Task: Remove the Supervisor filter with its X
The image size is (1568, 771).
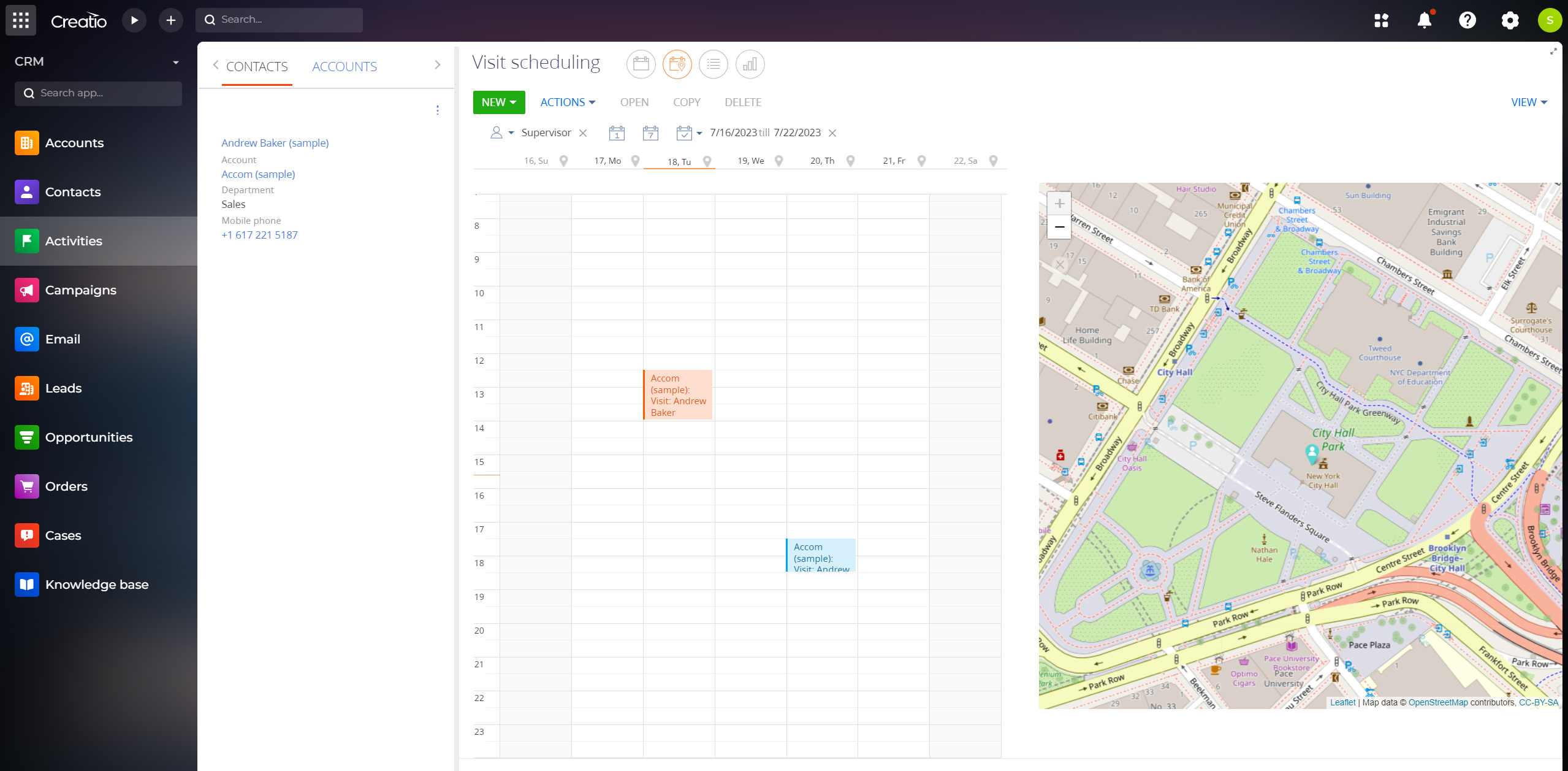Action: pos(582,132)
